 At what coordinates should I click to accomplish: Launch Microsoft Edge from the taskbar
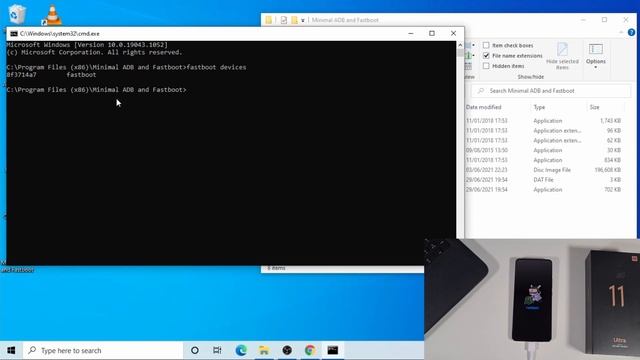coord(241,350)
